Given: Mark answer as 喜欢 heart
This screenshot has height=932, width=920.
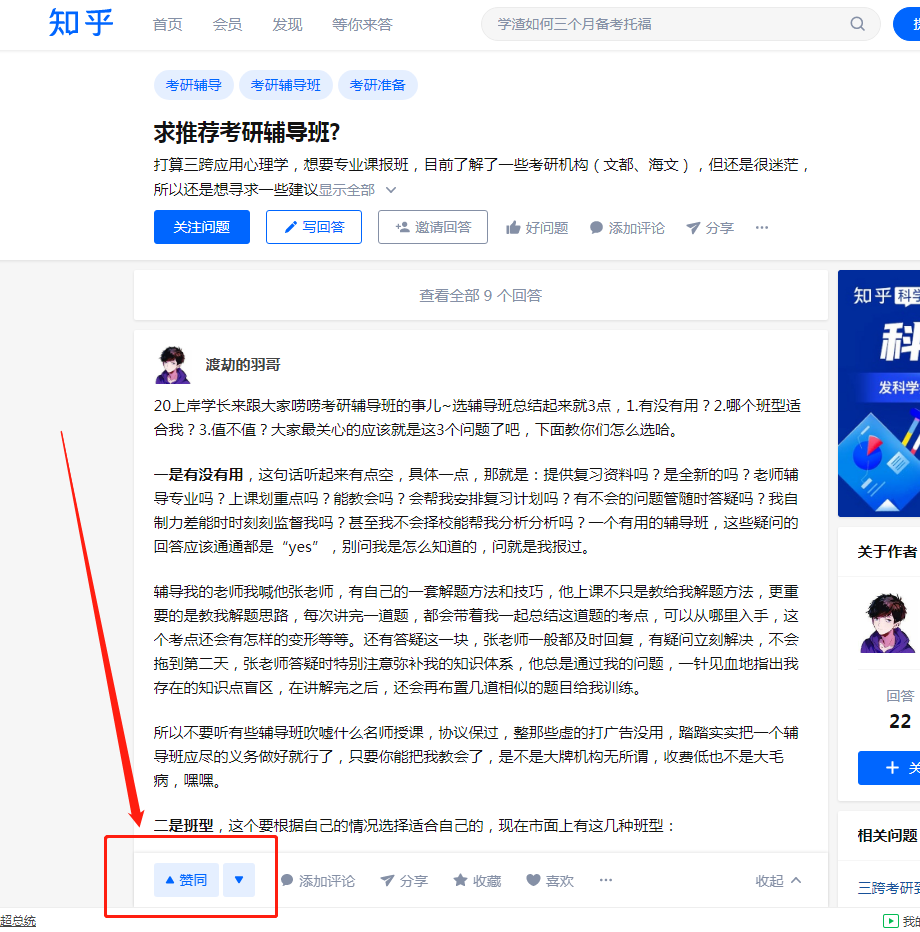Looking at the screenshot, I should 550,880.
